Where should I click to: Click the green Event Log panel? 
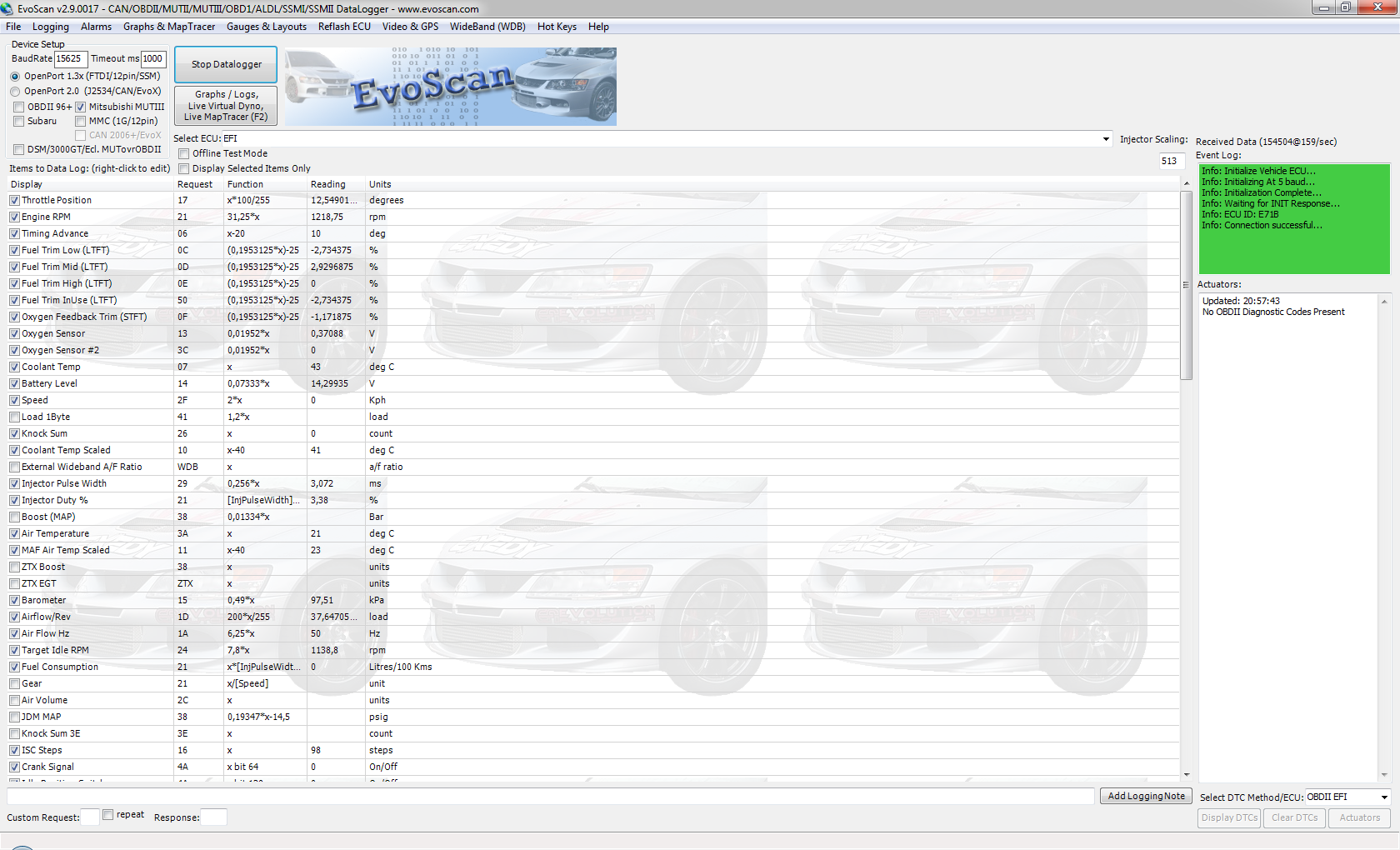click(x=1294, y=219)
